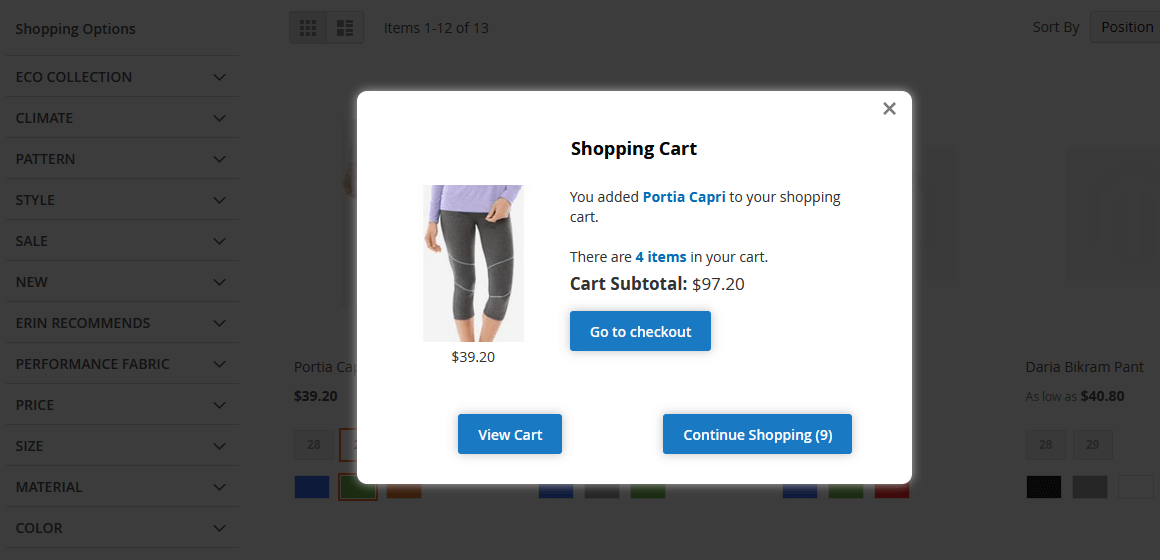1160x560 pixels.
Task: Switch to grid view mode
Action: [308, 28]
